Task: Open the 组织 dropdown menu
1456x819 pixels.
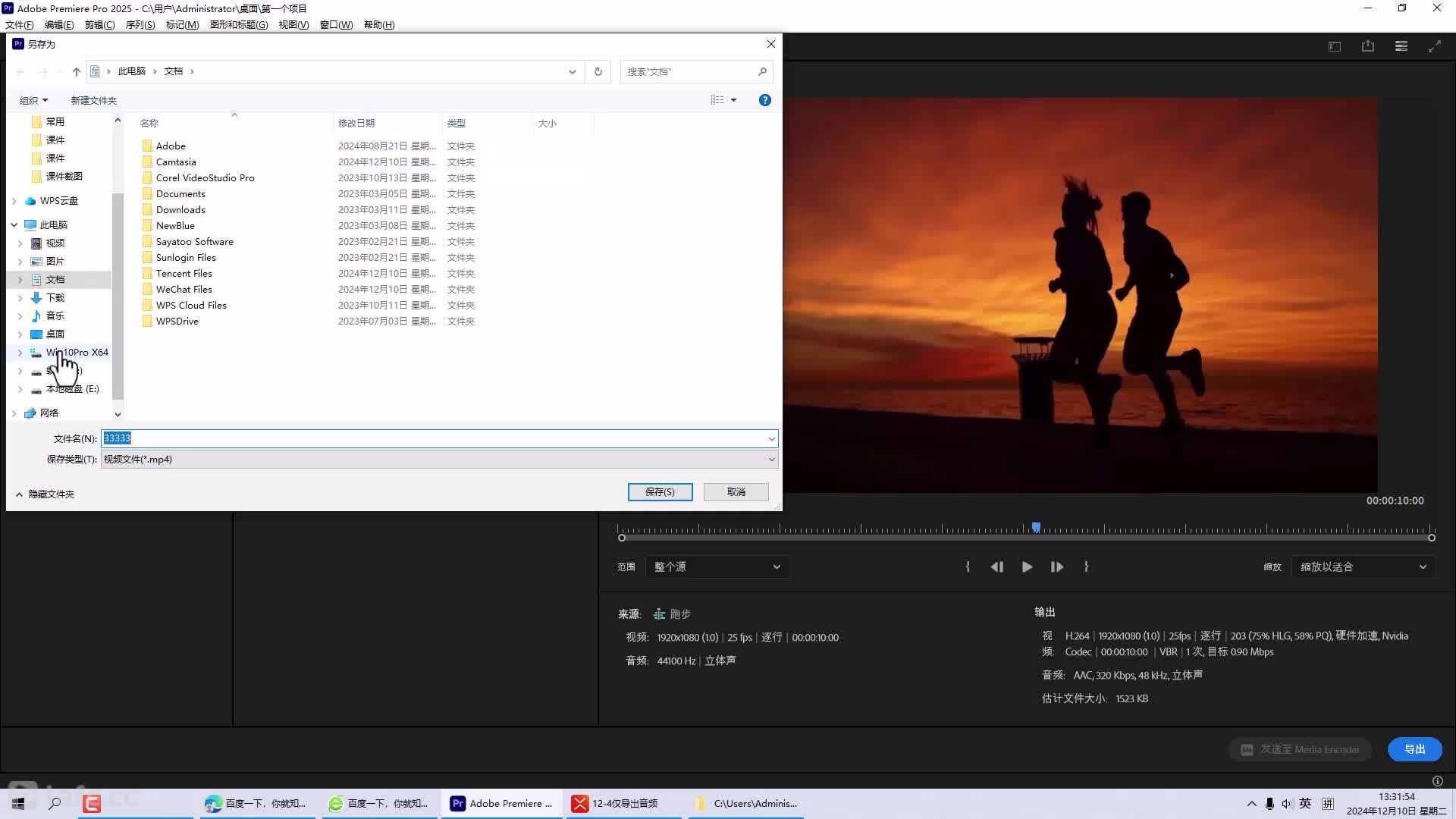Action: click(33, 100)
